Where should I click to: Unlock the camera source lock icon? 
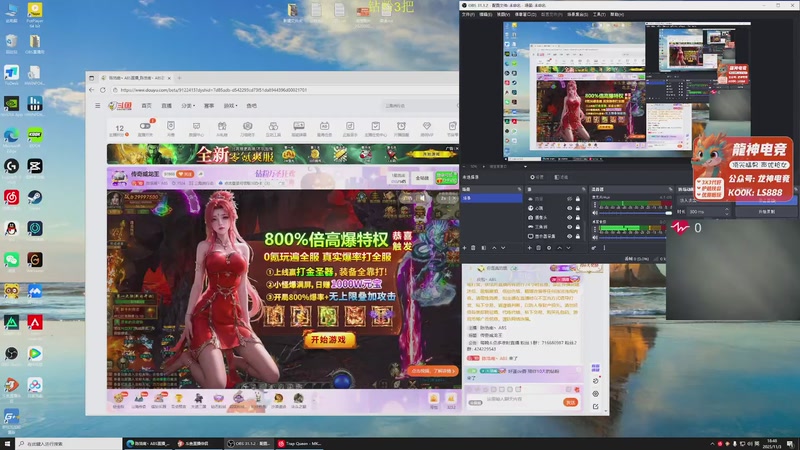tap(578, 218)
